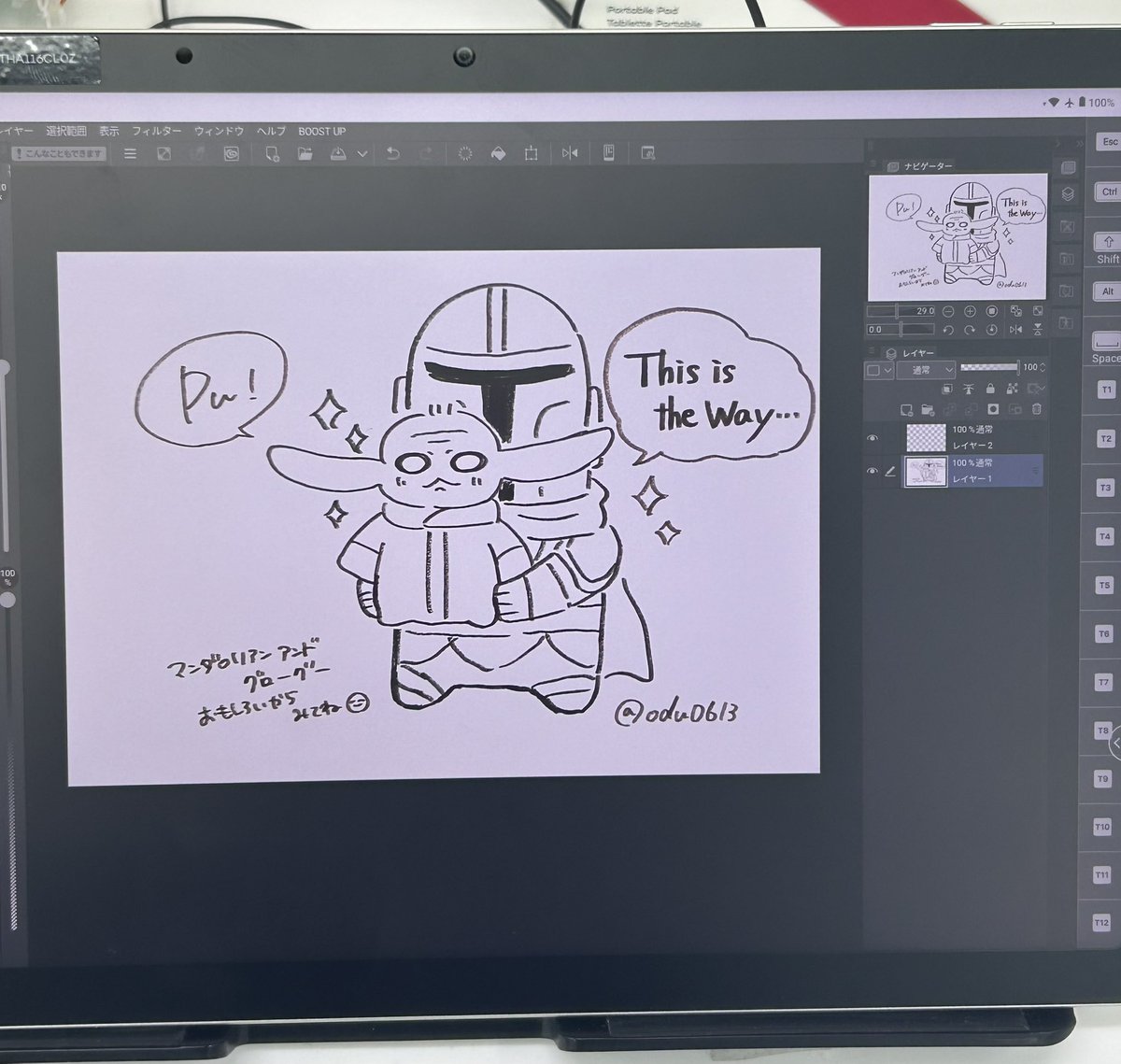
Task: Reset view rotation in the Navigator
Action: pos(992,330)
